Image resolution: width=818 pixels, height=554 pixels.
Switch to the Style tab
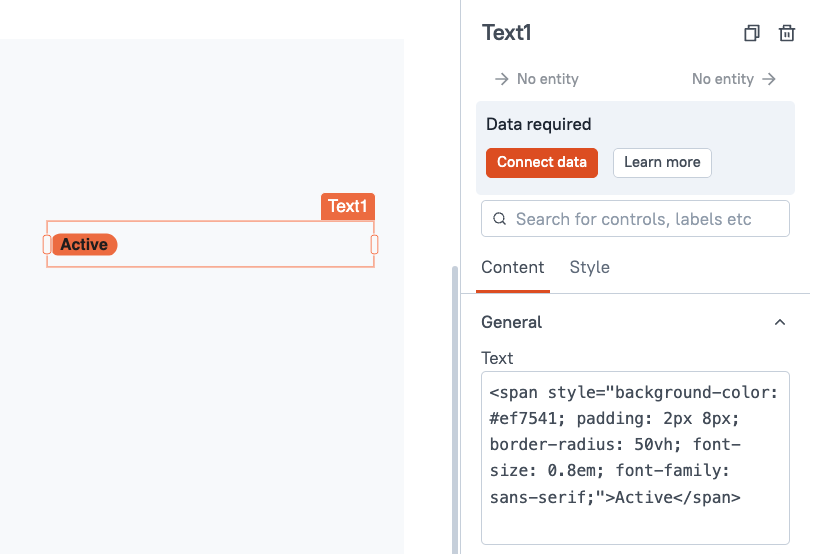(x=590, y=268)
